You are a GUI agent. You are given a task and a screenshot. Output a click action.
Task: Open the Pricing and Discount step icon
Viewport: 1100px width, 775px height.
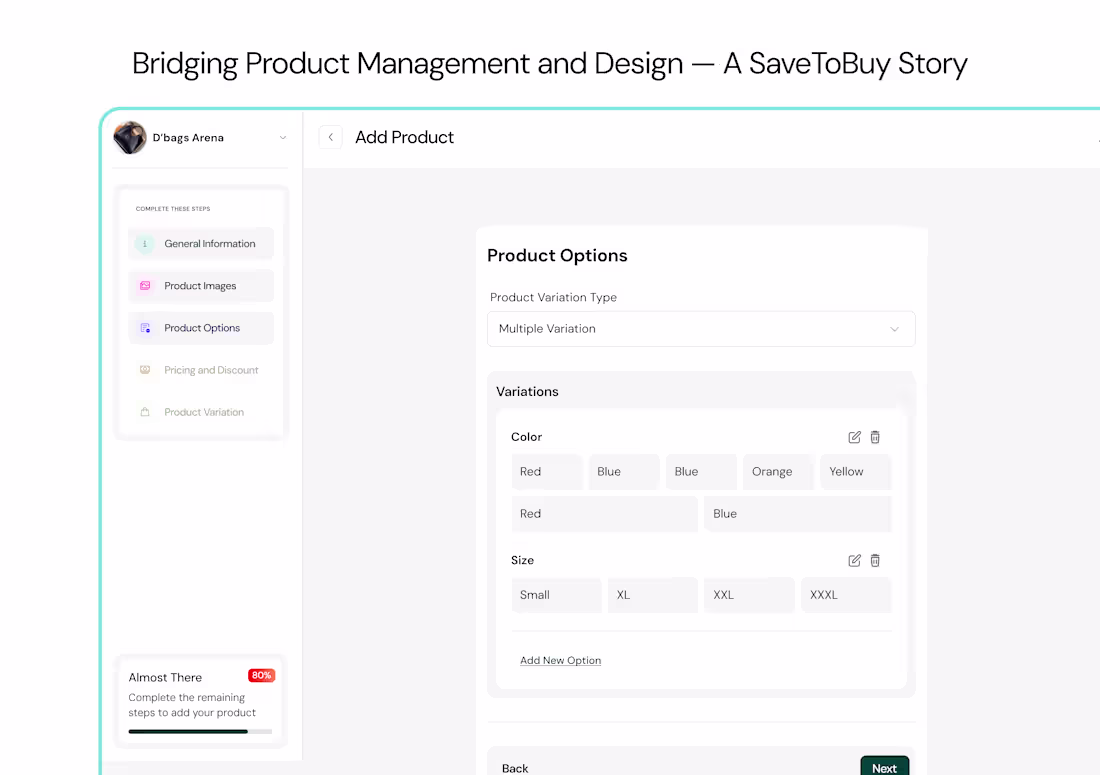[x=146, y=369]
